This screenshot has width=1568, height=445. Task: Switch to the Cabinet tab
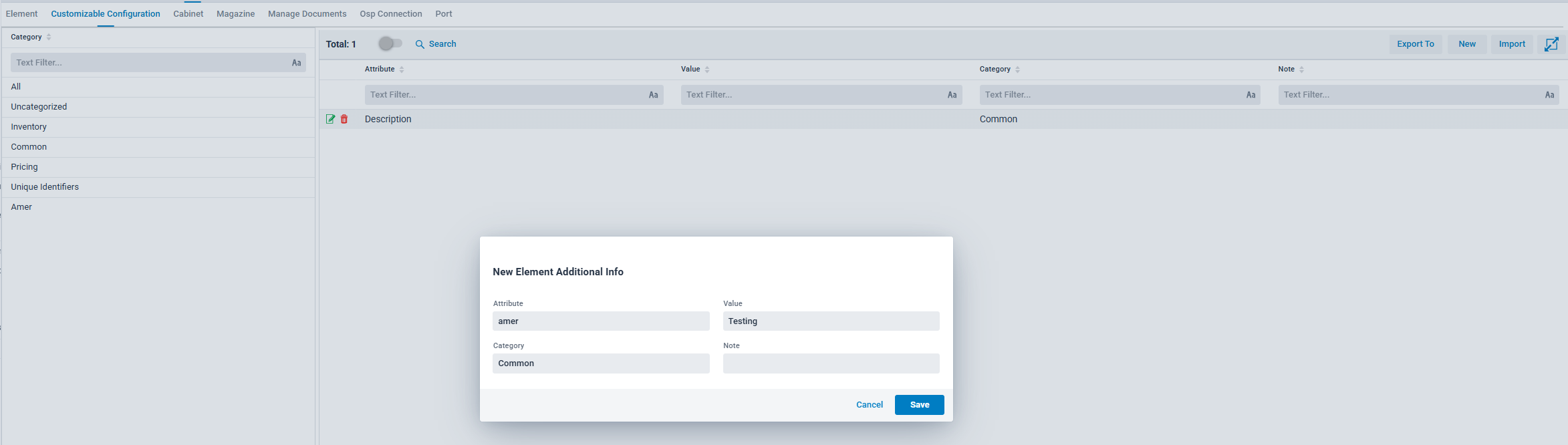coord(188,13)
